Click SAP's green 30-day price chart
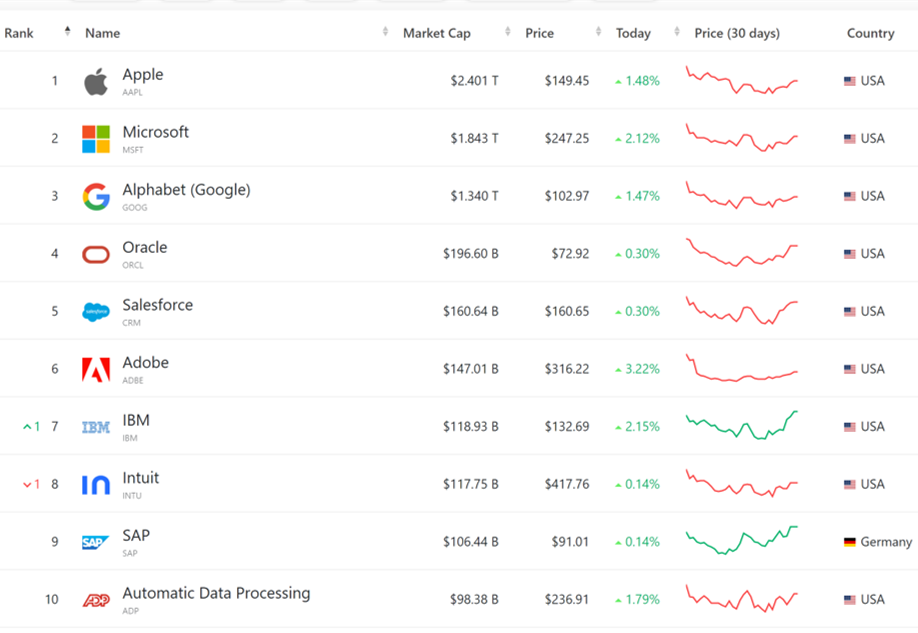Screen dimensions: 918x633 (x=742, y=540)
